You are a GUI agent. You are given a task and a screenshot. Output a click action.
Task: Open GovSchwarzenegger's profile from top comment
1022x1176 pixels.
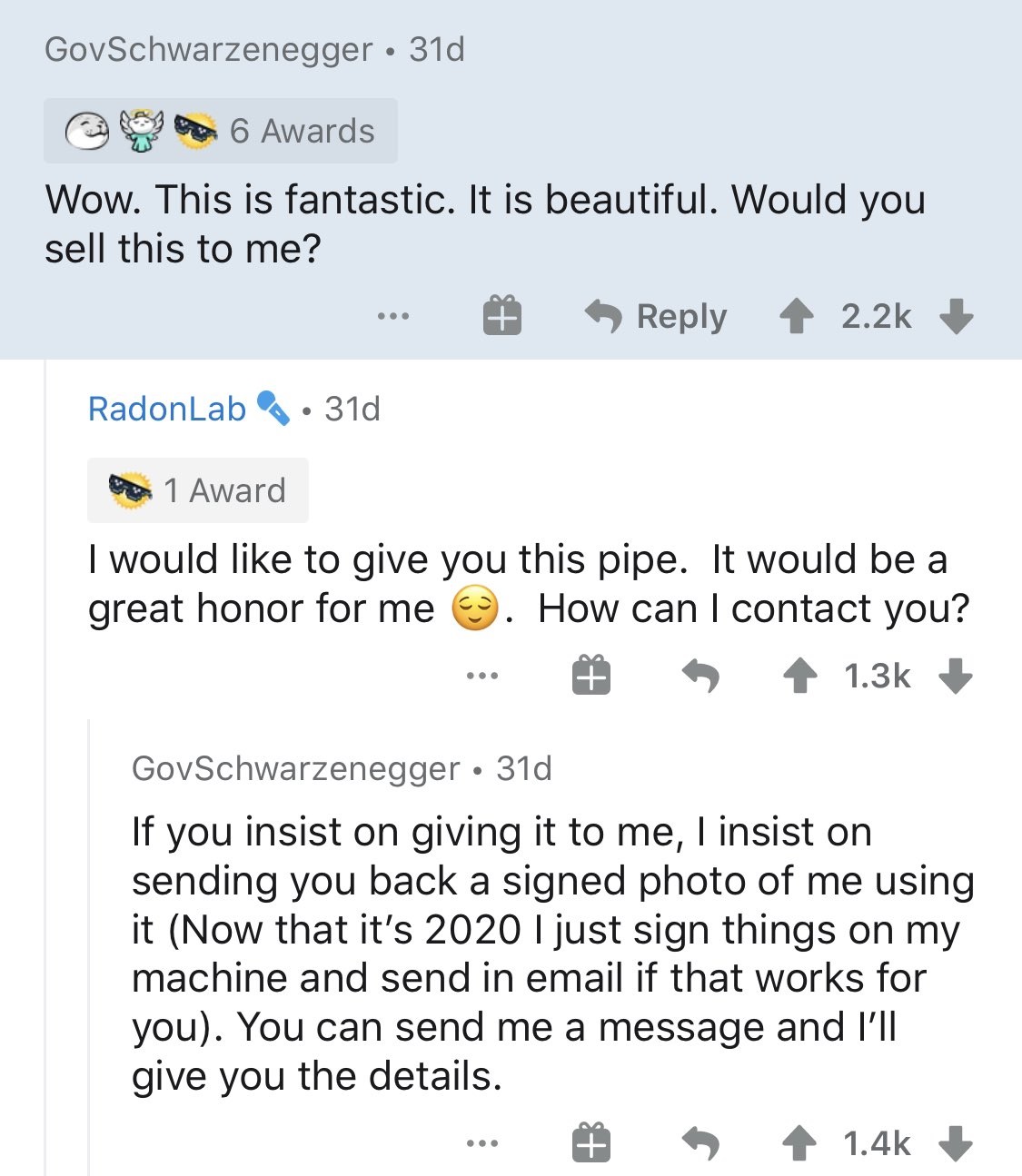[x=208, y=49]
